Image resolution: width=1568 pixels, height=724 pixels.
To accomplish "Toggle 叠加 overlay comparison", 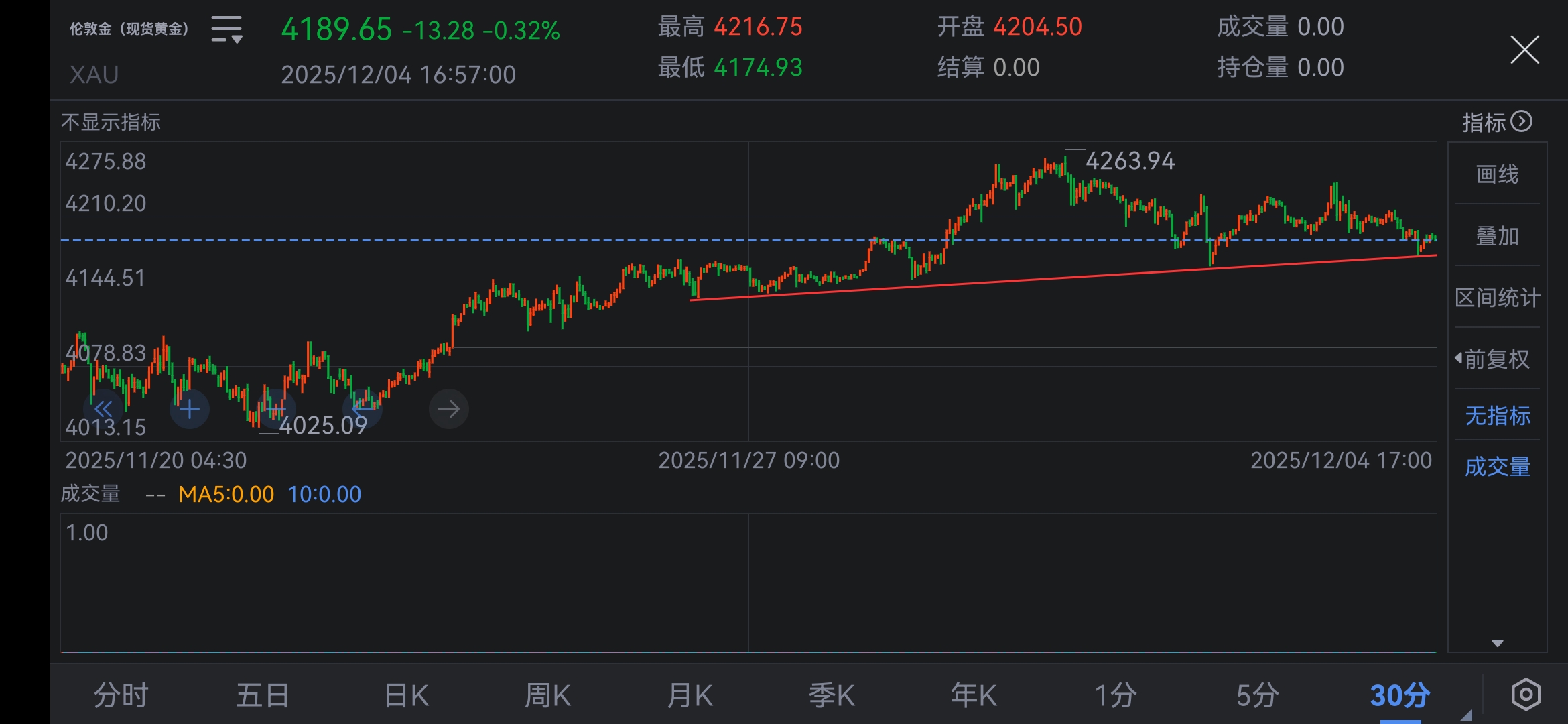I will pyautogui.click(x=1497, y=236).
